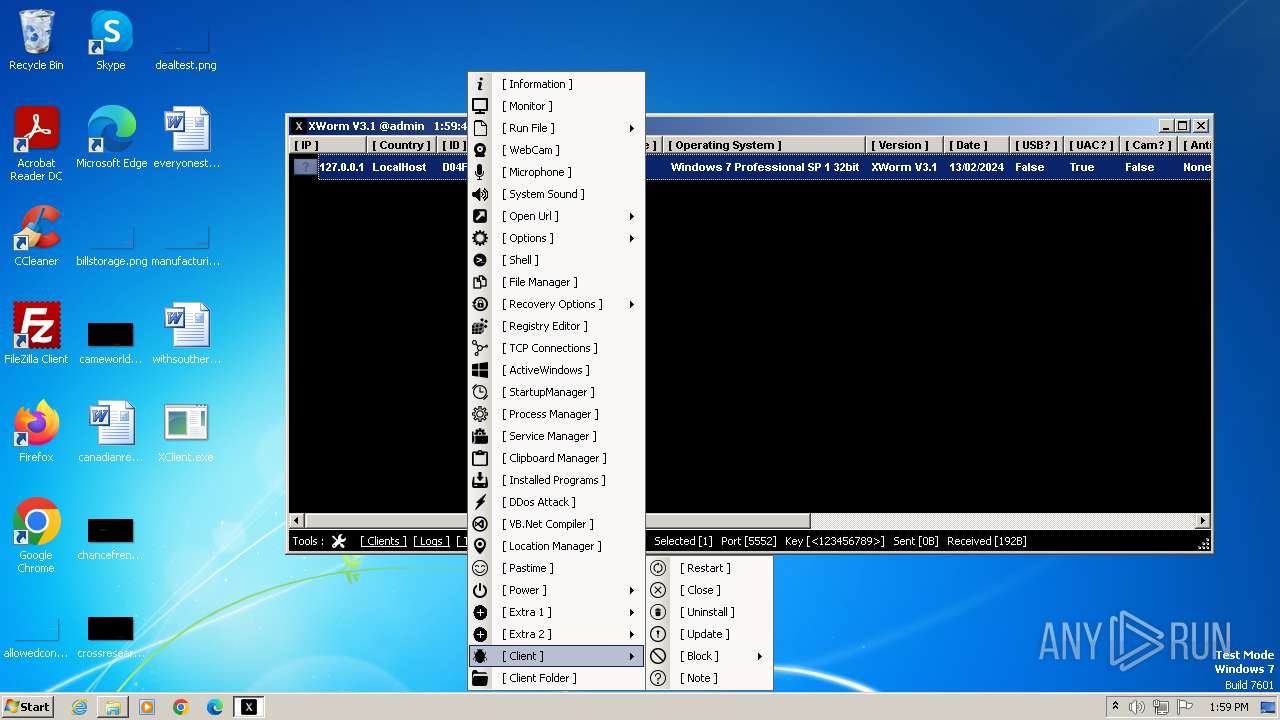Image resolution: width=1280 pixels, height=720 pixels.
Task: Expand the Run File submenu arrow
Action: [632, 128]
